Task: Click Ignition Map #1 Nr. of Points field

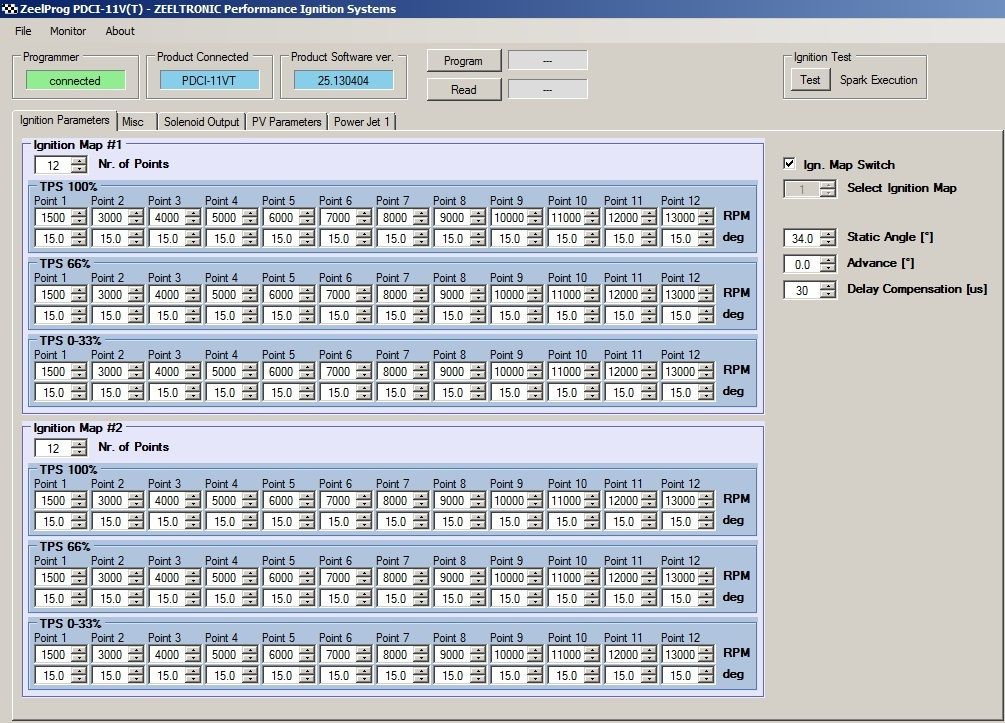Action: point(53,165)
